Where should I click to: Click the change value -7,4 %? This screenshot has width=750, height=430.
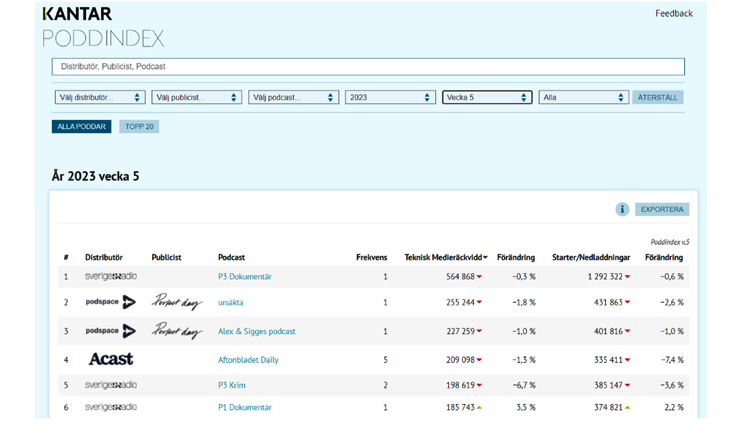(672, 360)
